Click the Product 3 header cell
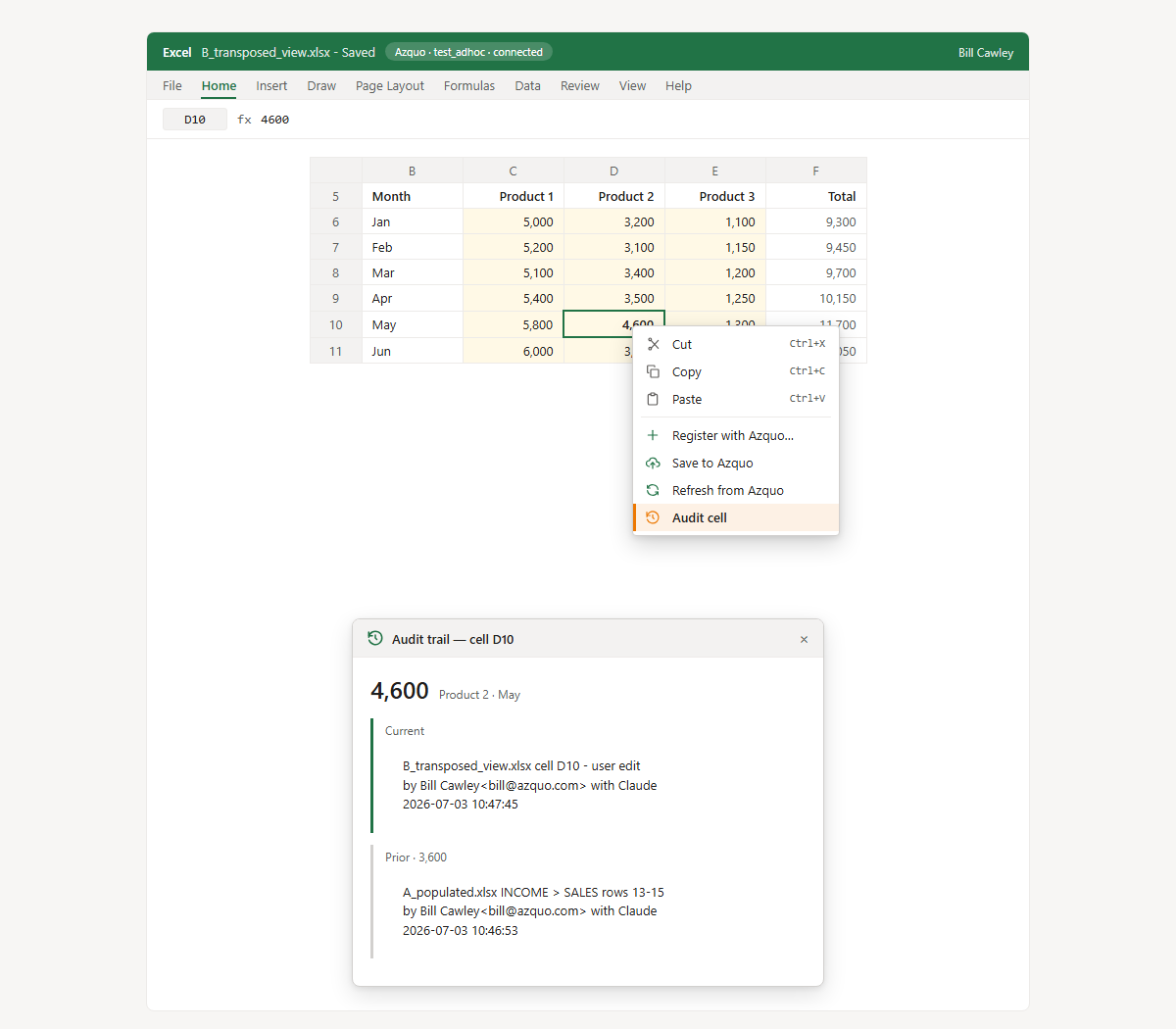This screenshot has height=1029, width=1176. coord(715,196)
